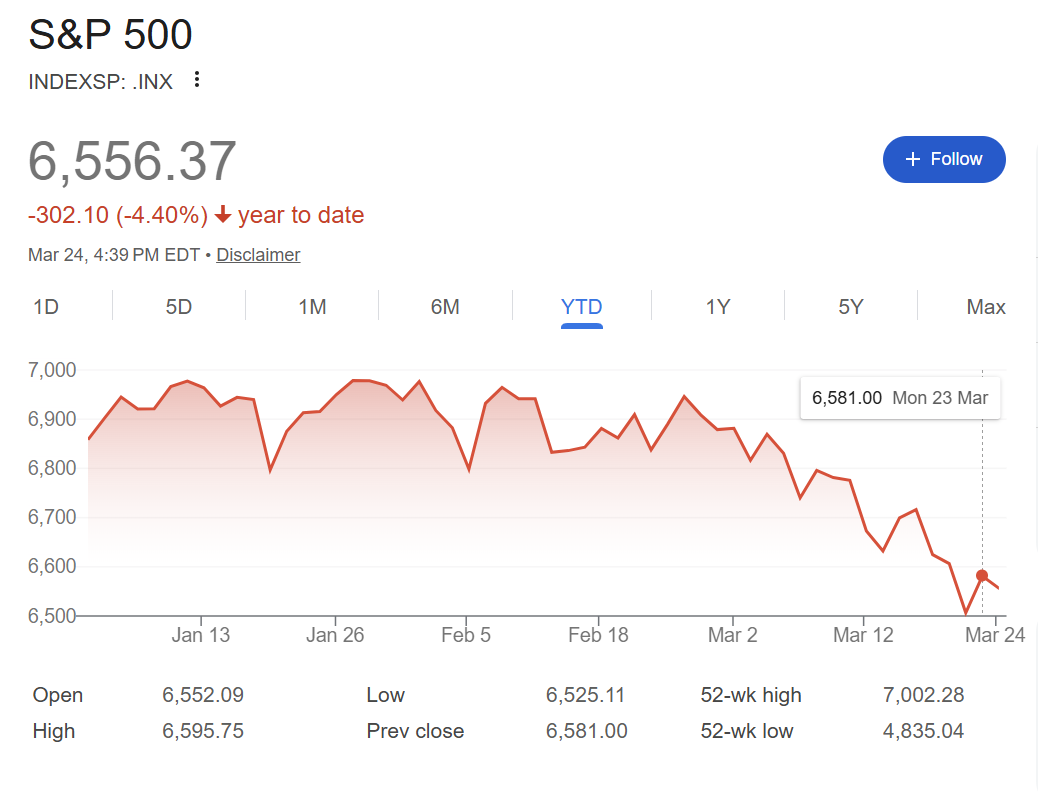Select the 5Y time range
The height and width of the screenshot is (800, 1038).
pos(851,307)
